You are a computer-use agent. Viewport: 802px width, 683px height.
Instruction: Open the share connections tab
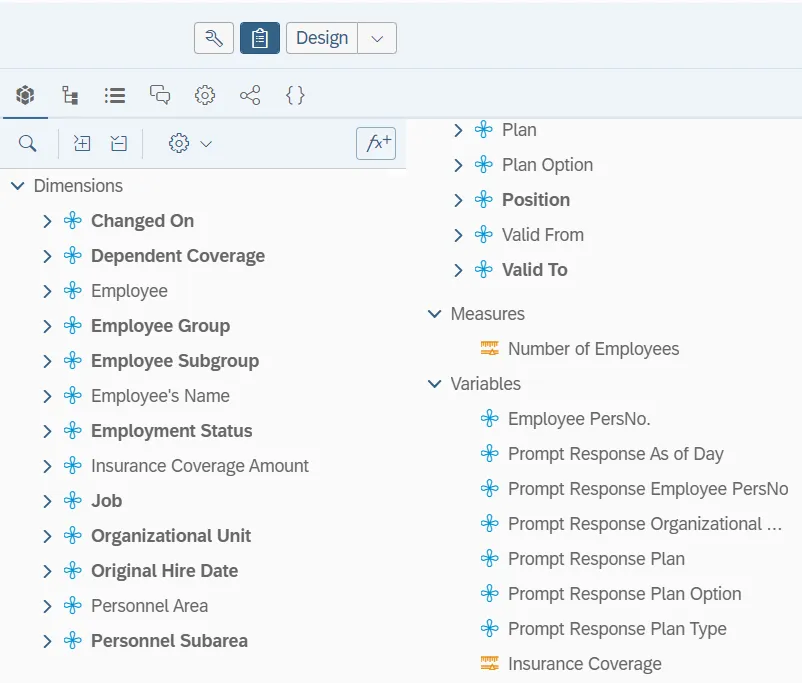[x=250, y=95]
